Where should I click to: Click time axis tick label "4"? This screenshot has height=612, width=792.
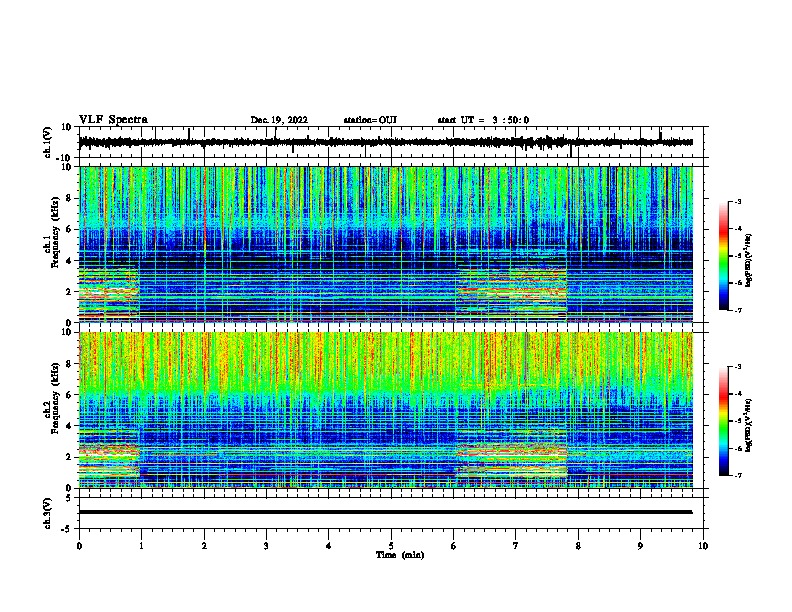point(329,546)
